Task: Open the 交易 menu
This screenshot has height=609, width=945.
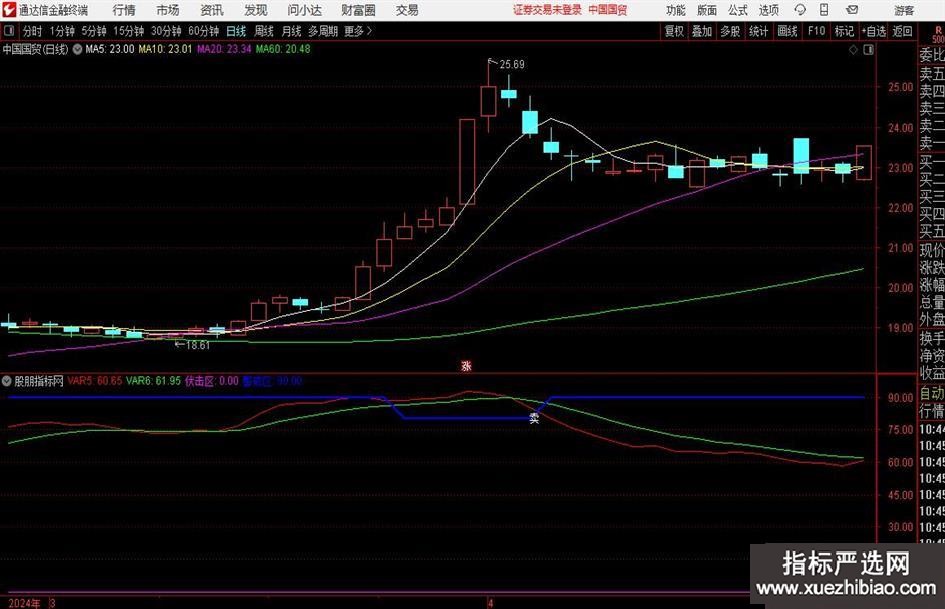Action: (407, 10)
